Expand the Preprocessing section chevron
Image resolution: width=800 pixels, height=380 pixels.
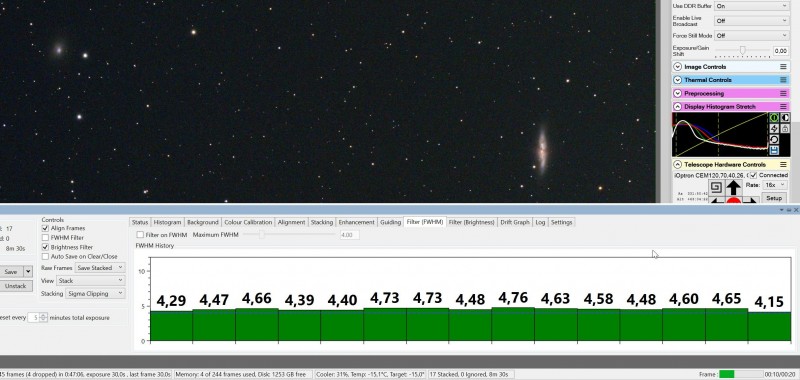pos(678,93)
